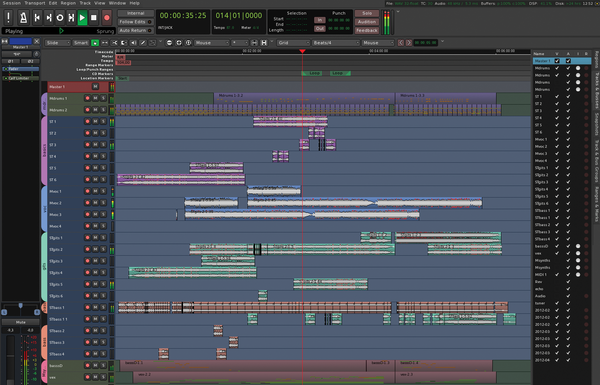Click the zoom in icon

coord(179,43)
